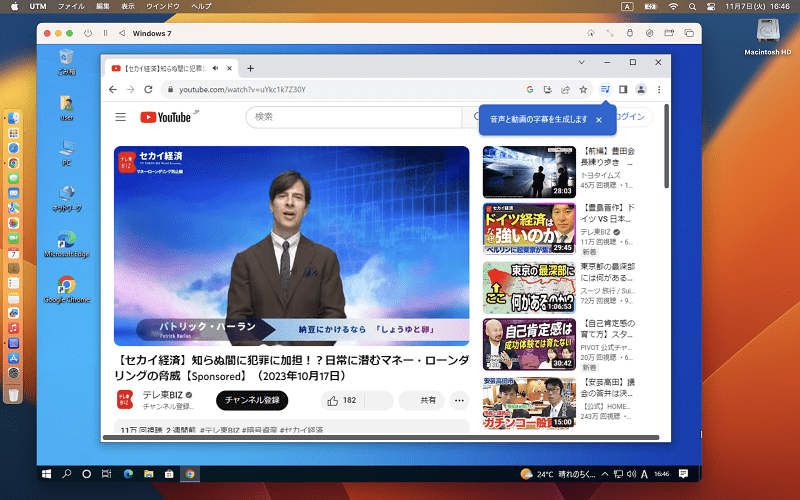This screenshot has height=500, width=800.
Task: Reload the YouTube page
Action: pos(148,89)
